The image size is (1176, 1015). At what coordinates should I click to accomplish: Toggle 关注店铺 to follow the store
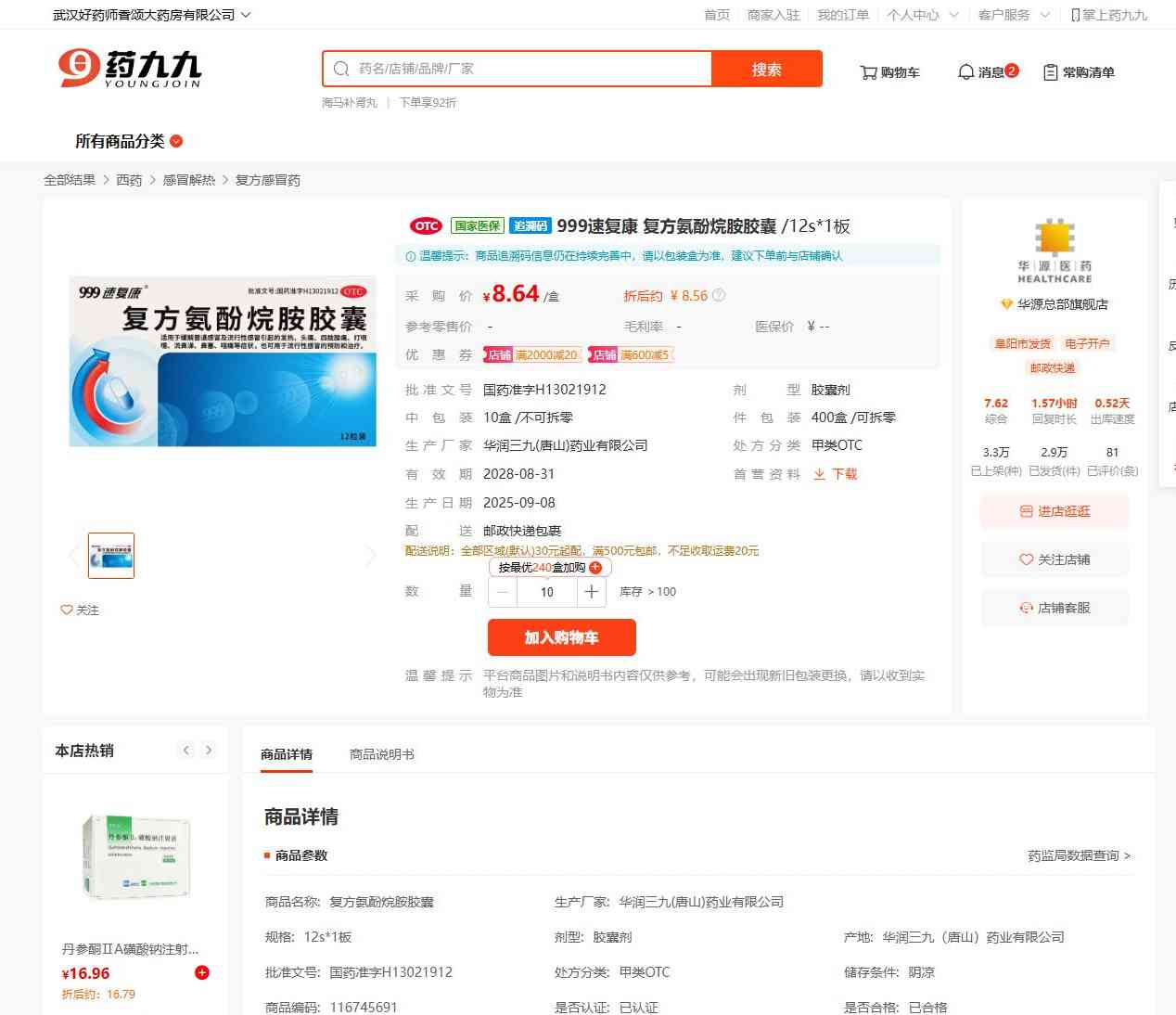coord(1055,559)
